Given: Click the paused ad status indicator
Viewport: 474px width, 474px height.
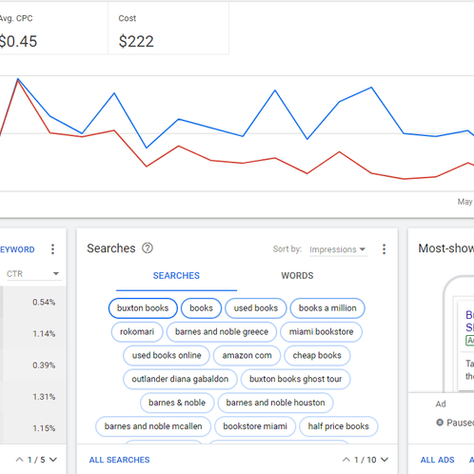Looking at the screenshot, I should pos(455,423).
